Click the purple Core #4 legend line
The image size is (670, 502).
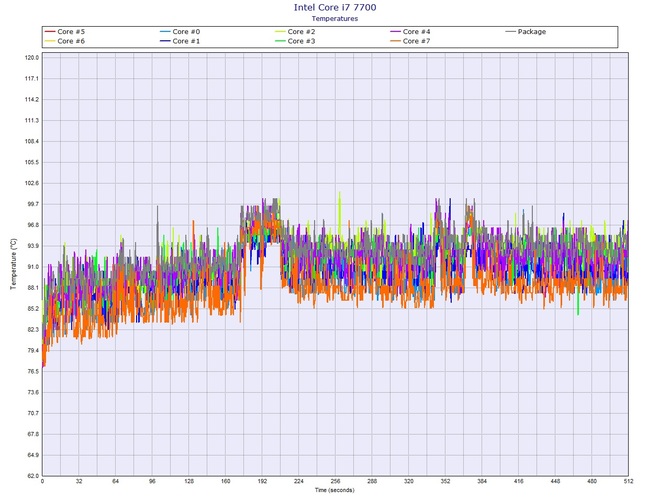click(x=395, y=32)
